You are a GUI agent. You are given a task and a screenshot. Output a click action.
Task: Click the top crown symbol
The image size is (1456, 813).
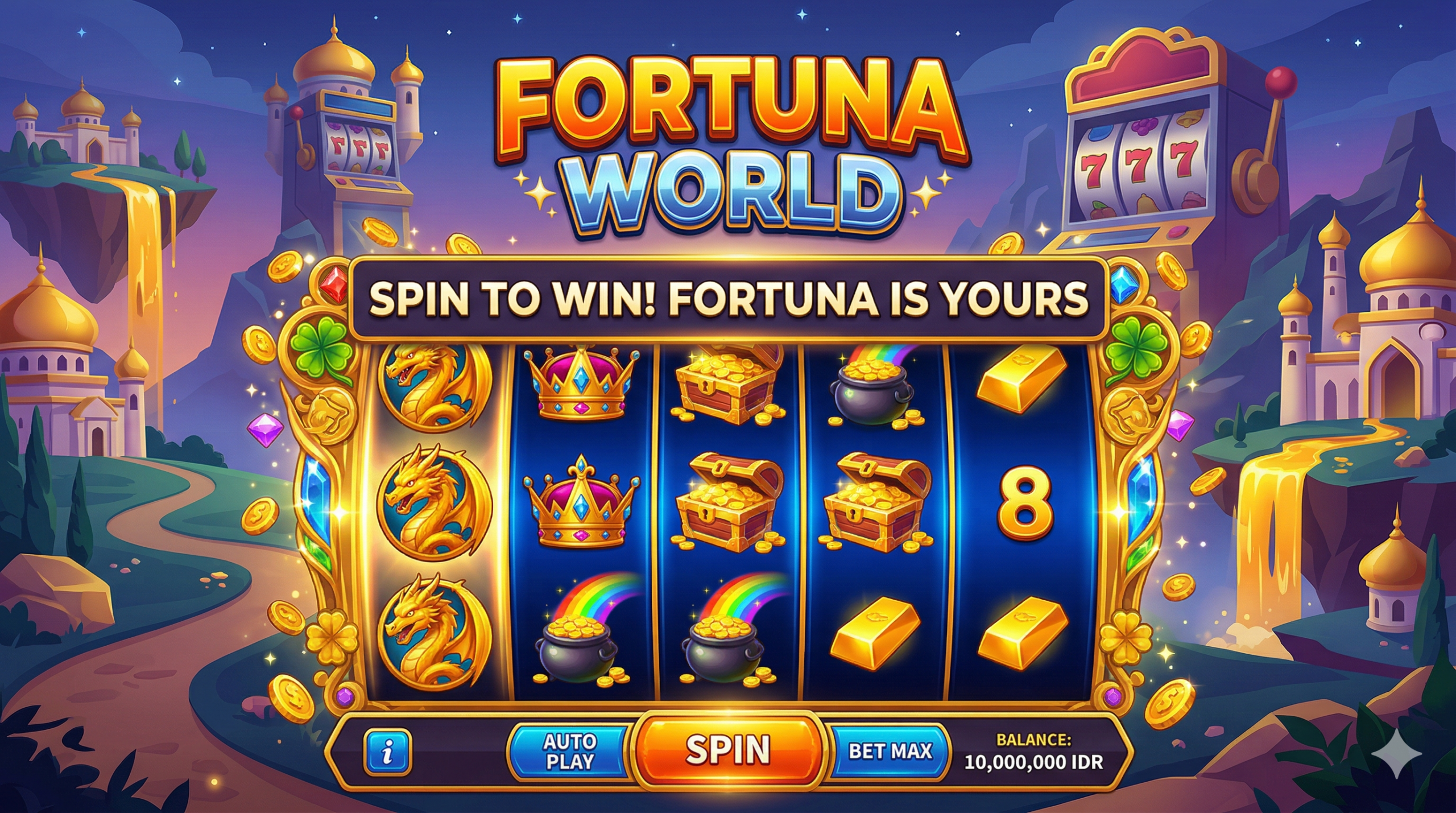point(581,382)
